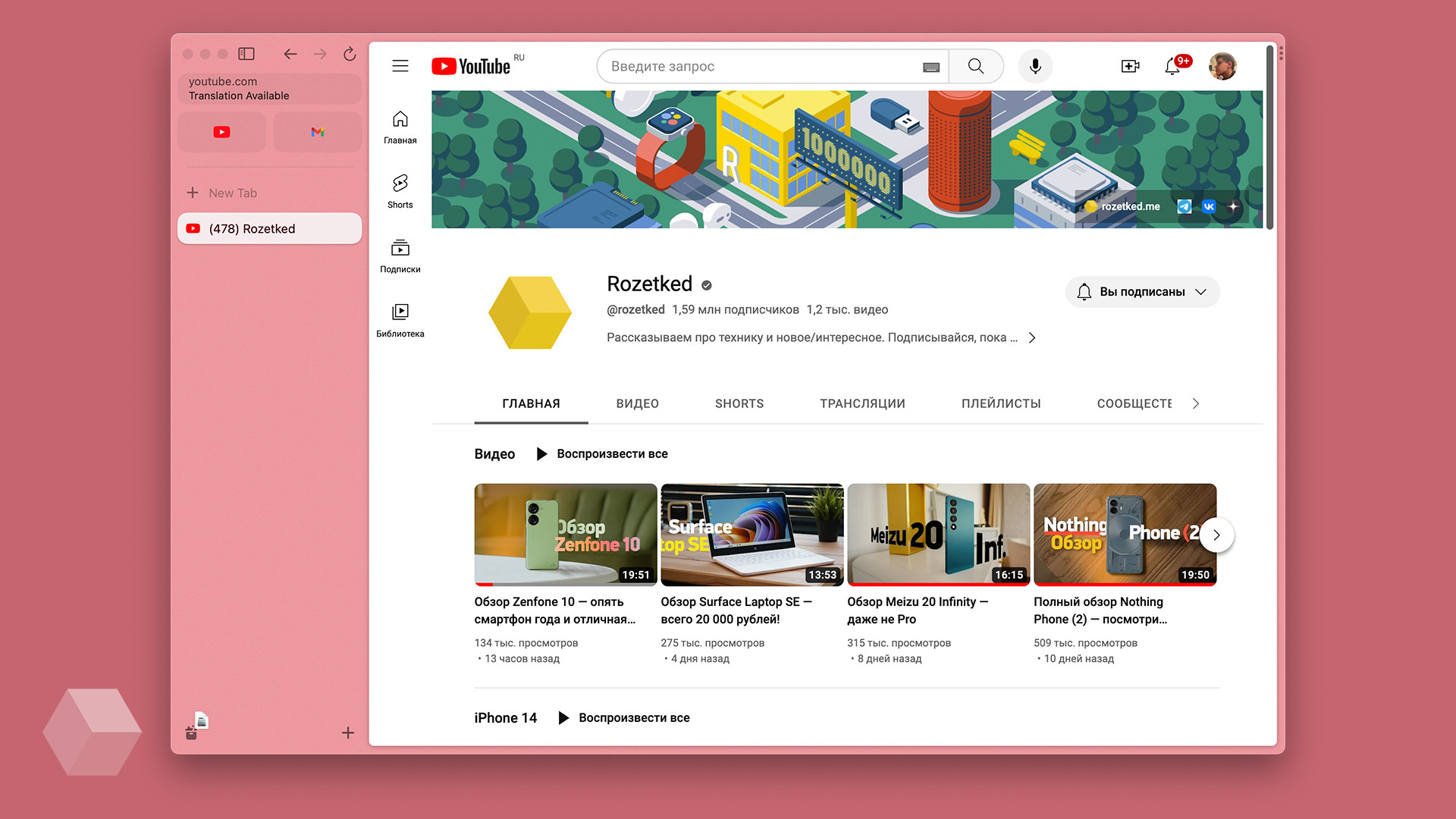Focus the search field 'Введите запрос'
1456x819 pixels.
[758, 66]
